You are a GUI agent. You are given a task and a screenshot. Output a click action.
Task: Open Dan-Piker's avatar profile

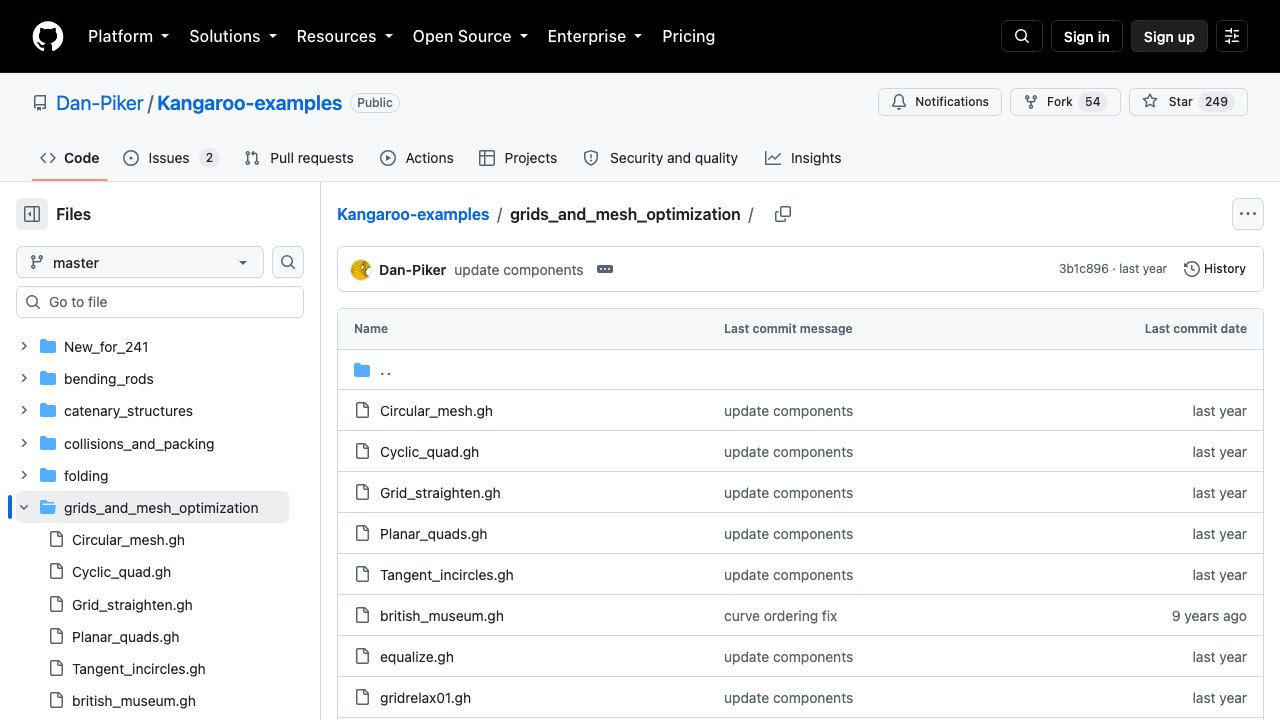[361, 269]
